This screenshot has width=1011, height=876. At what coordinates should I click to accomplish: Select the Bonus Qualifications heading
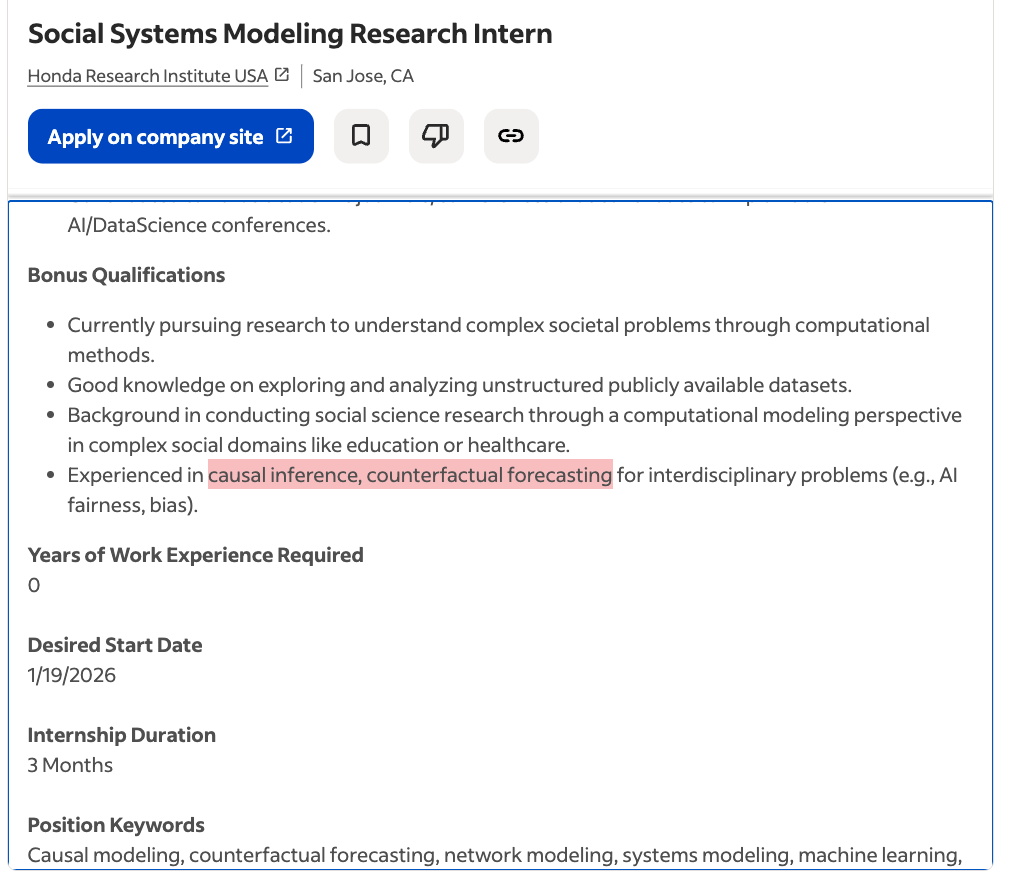pos(127,275)
